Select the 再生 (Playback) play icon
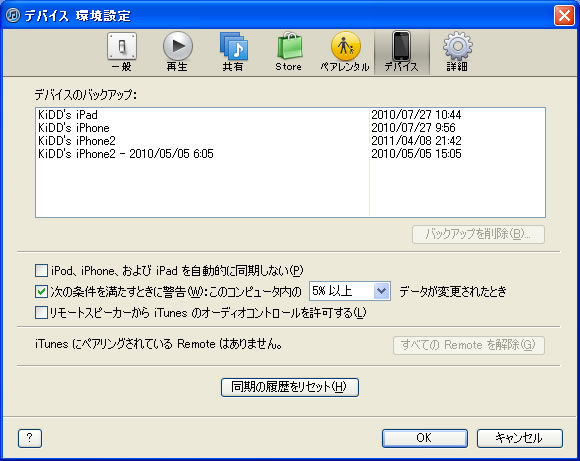The width and height of the screenshot is (580, 461). [178, 47]
